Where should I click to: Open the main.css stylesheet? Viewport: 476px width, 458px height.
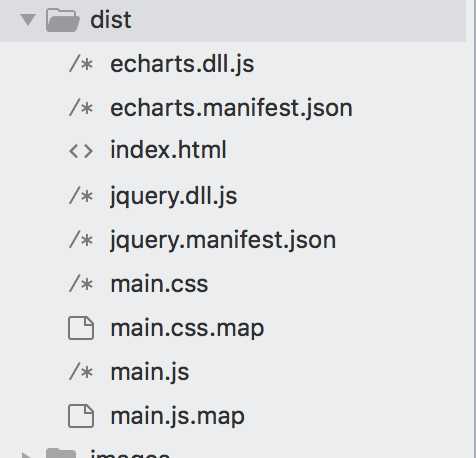pos(159,284)
